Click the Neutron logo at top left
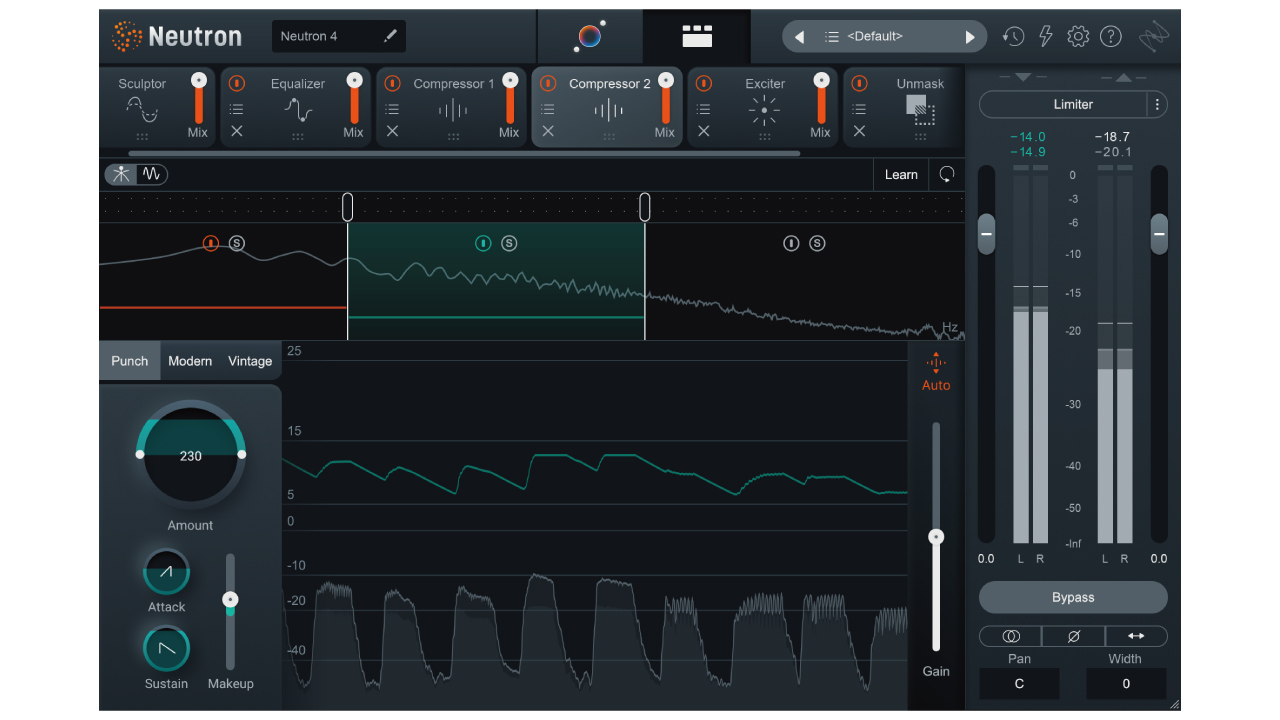 click(x=177, y=37)
